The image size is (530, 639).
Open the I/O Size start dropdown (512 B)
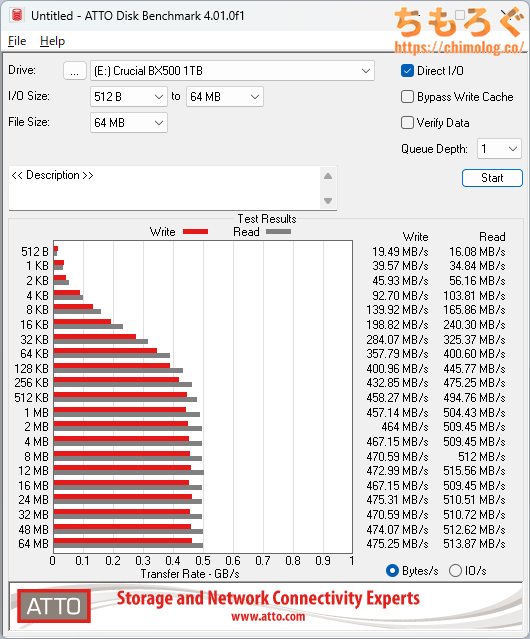pos(129,97)
